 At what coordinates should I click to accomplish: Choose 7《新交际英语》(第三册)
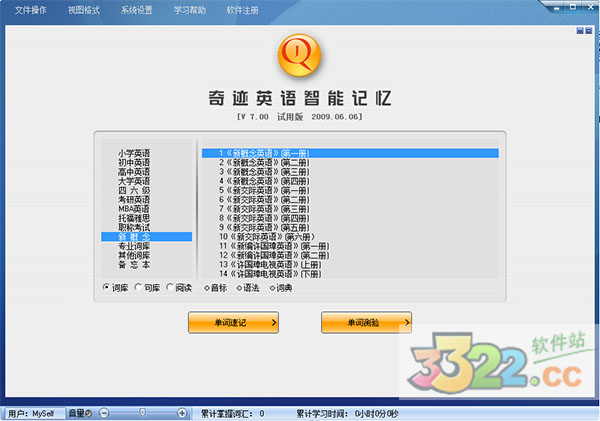click(264, 209)
